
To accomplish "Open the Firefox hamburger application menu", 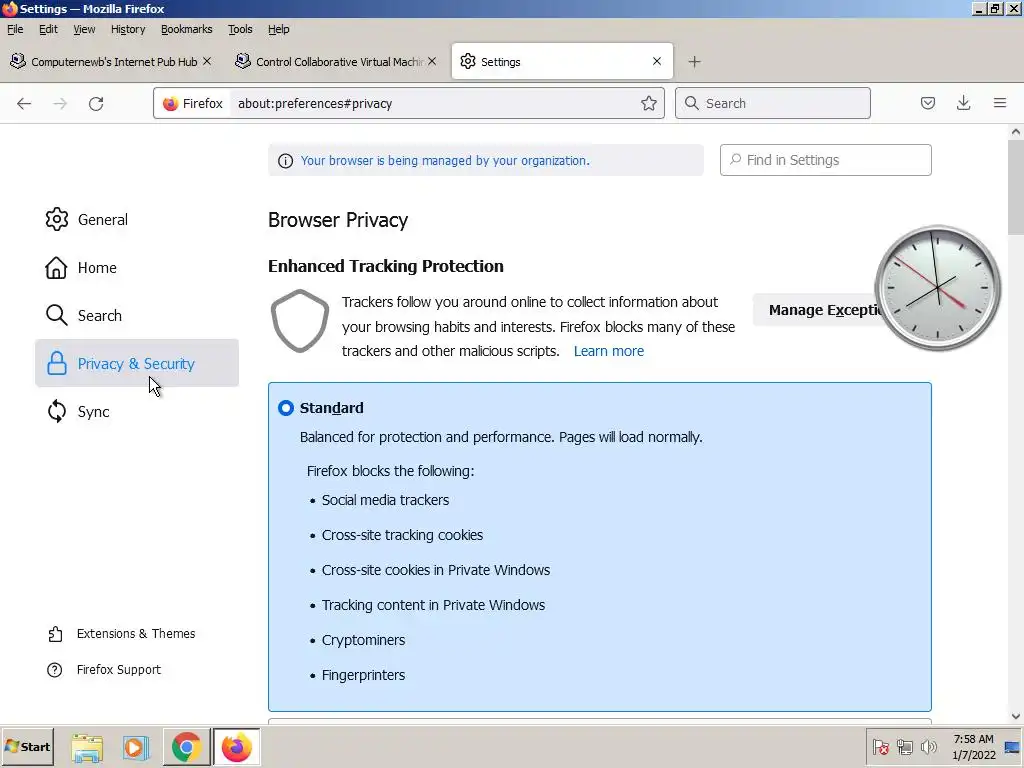I will [999, 103].
